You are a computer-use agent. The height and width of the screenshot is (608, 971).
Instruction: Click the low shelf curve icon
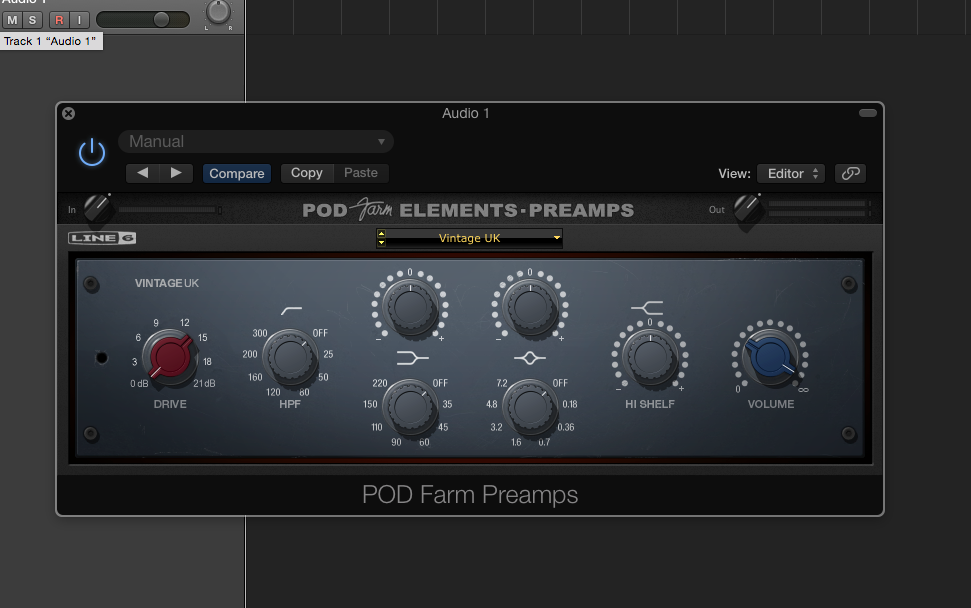[x=412, y=358]
